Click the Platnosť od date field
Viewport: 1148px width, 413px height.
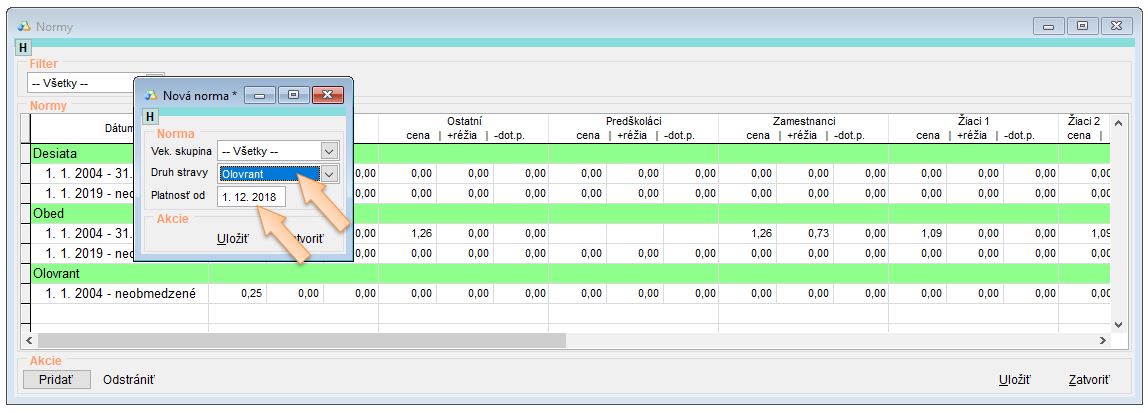[251, 196]
